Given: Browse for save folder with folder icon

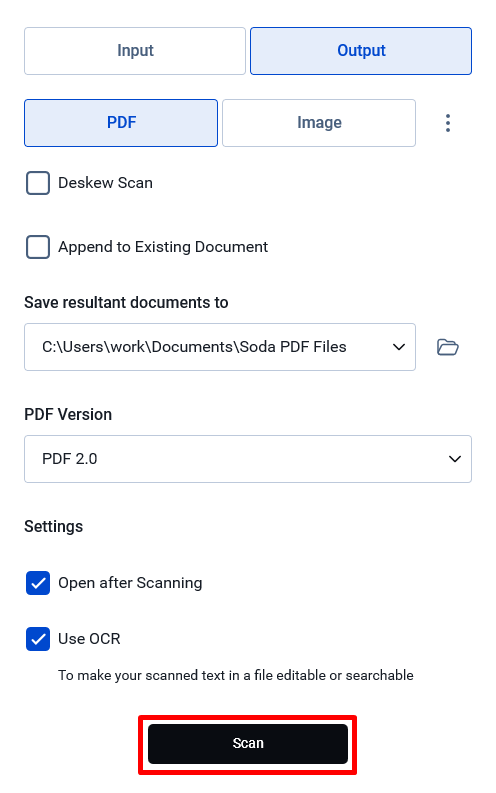Looking at the screenshot, I should point(447,347).
